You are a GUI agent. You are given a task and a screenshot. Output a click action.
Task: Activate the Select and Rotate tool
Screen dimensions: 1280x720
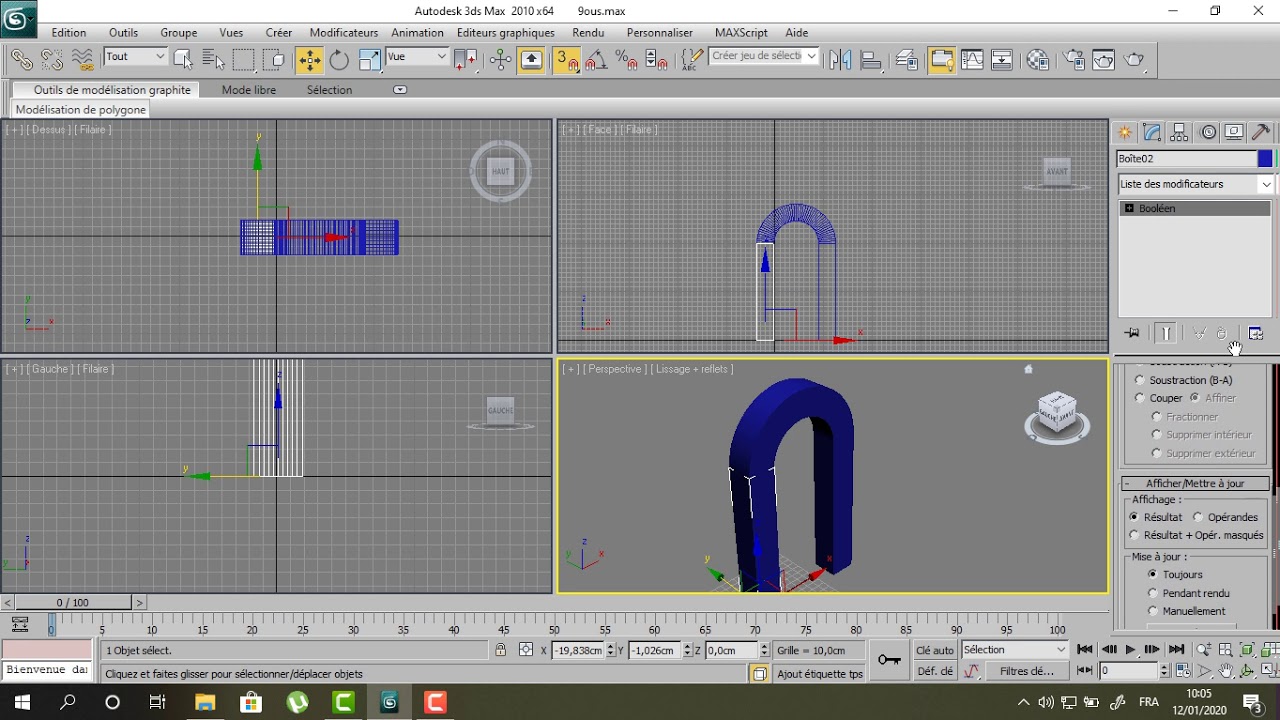[x=339, y=60]
